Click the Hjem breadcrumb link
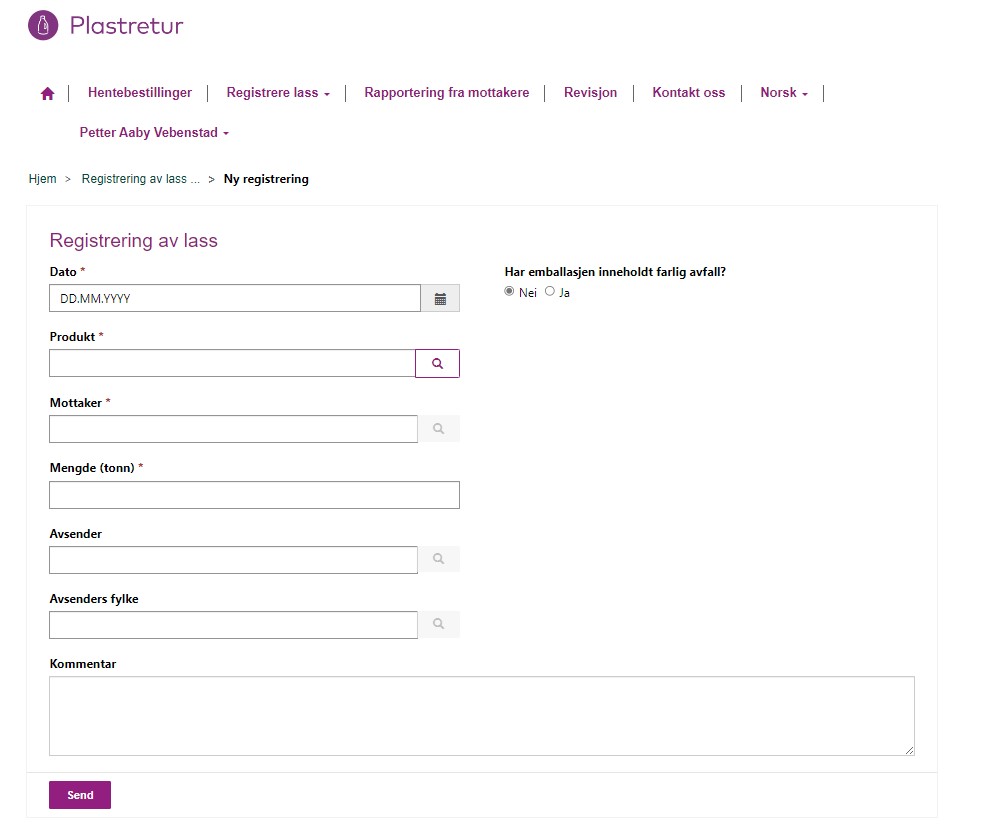Viewport: 990px width, 828px height. point(42,179)
